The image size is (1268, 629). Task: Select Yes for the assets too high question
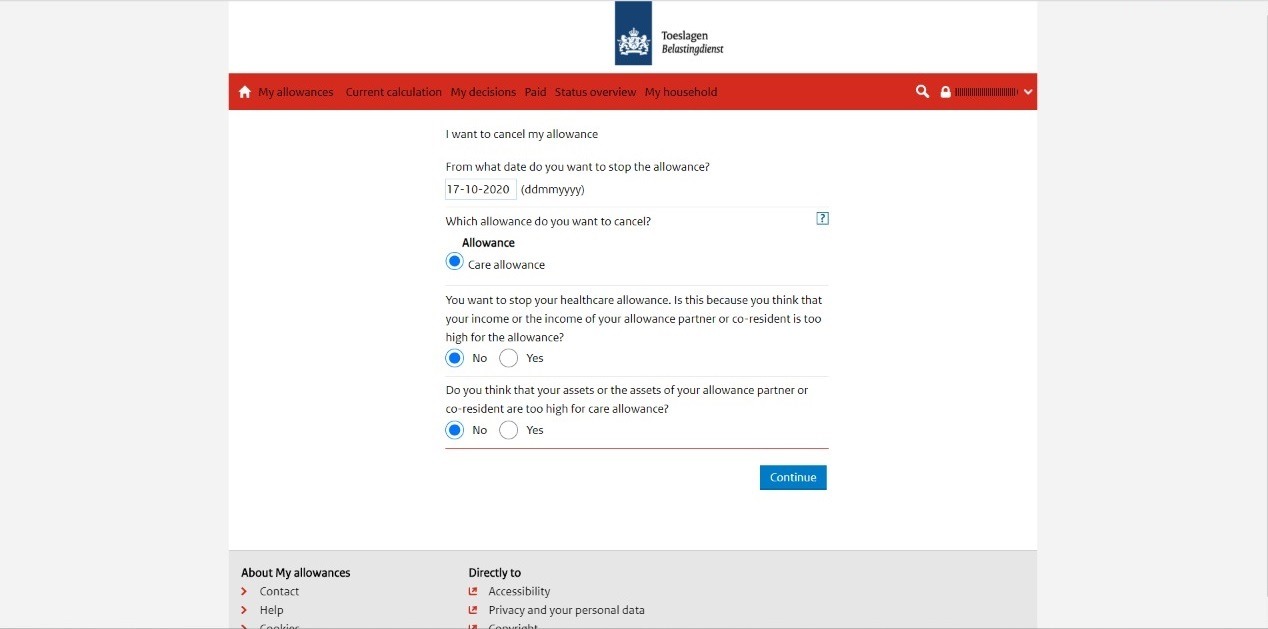click(x=508, y=430)
